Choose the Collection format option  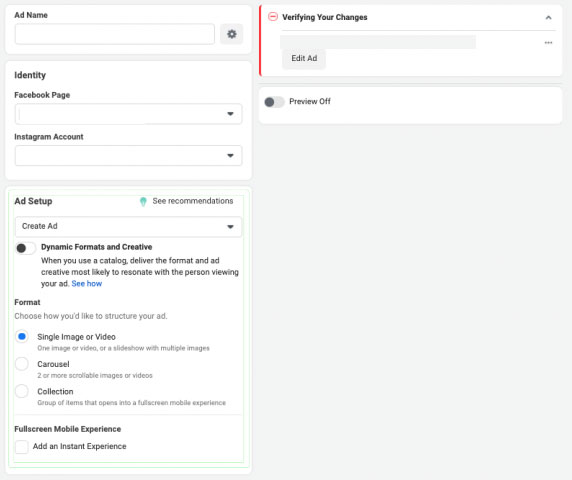[22, 391]
